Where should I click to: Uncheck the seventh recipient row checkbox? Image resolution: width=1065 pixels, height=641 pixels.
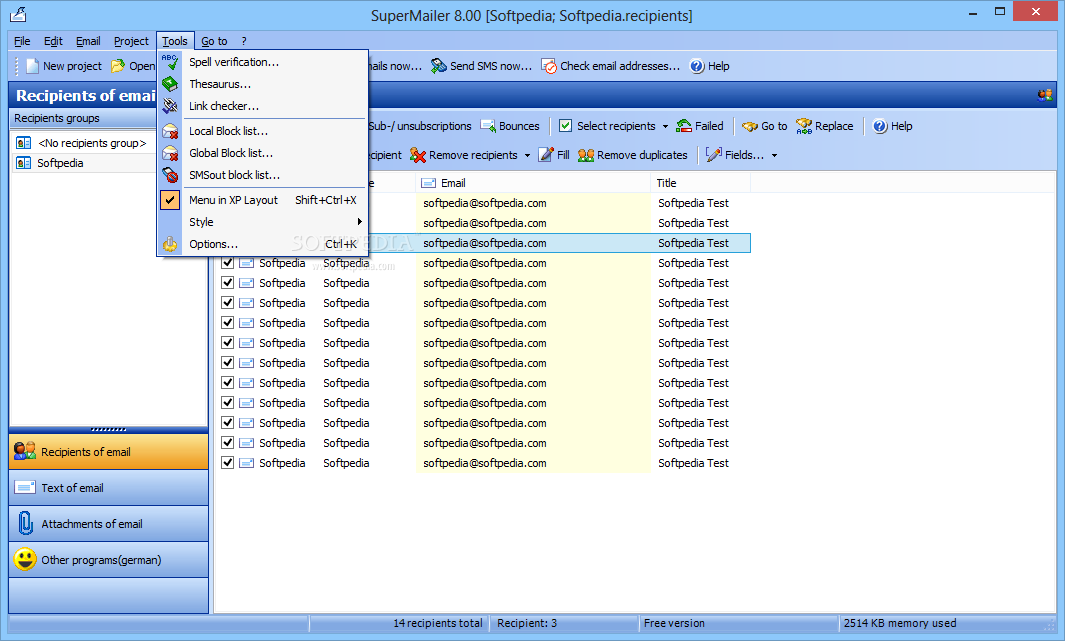[x=228, y=323]
